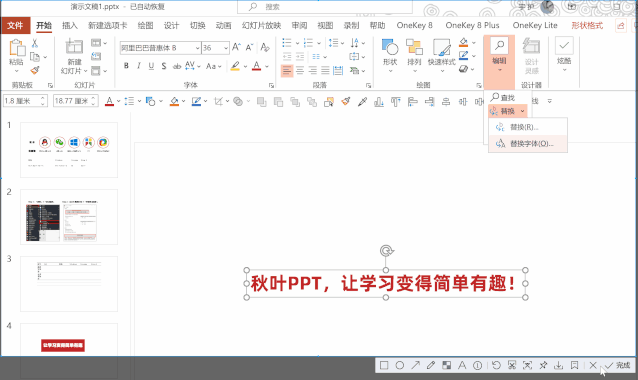Click the 粘贴 paste icon

[16, 48]
